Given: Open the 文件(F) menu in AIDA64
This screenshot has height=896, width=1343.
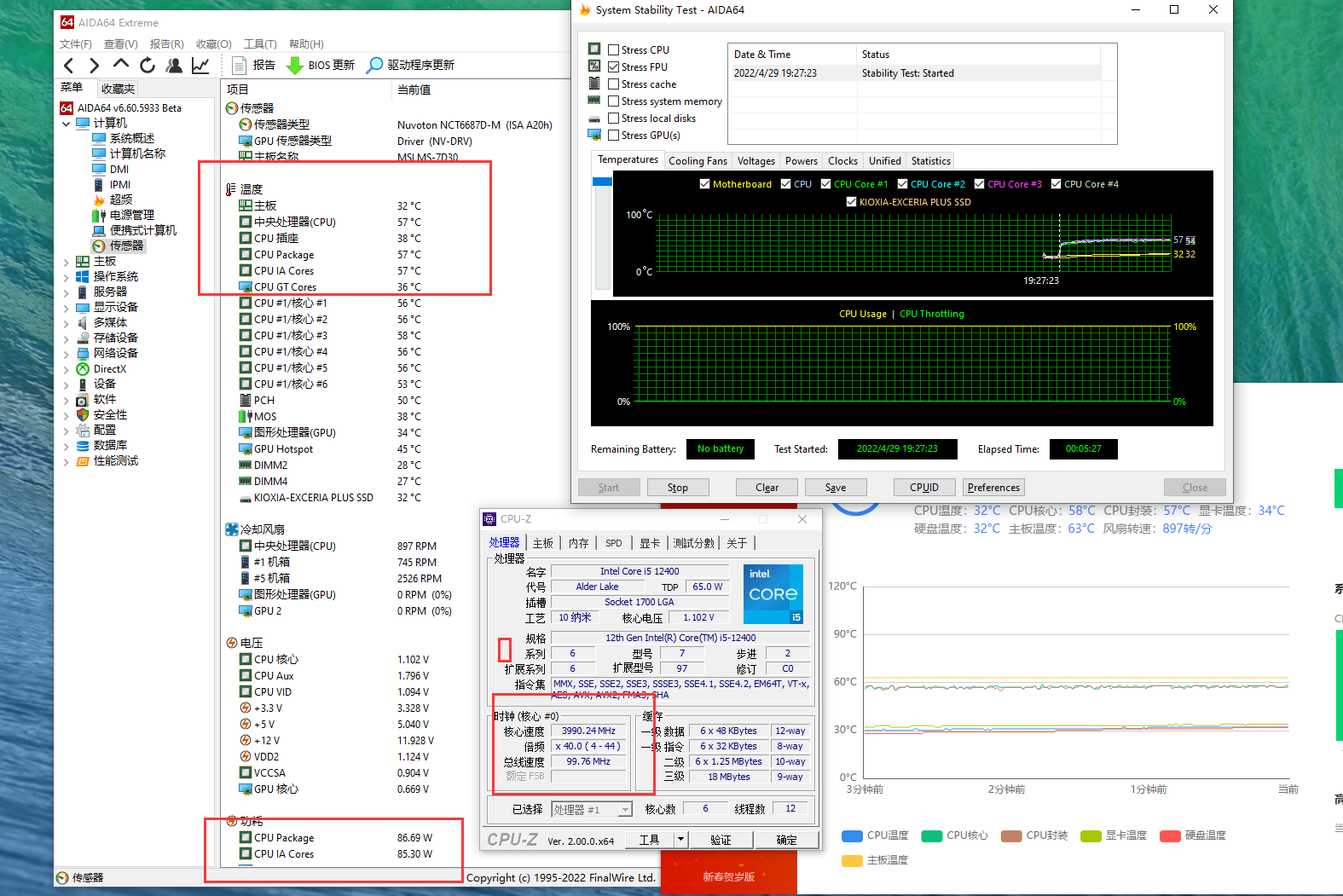Looking at the screenshot, I should (76, 43).
